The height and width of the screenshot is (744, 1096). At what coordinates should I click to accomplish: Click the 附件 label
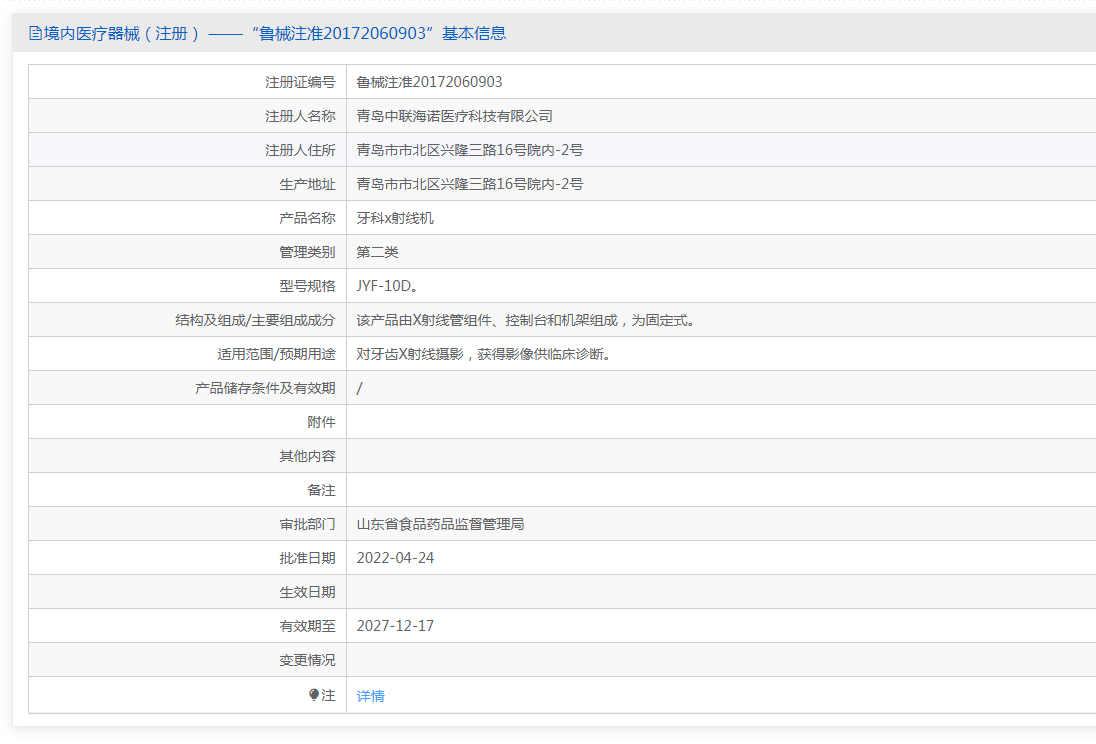click(322, 422)
